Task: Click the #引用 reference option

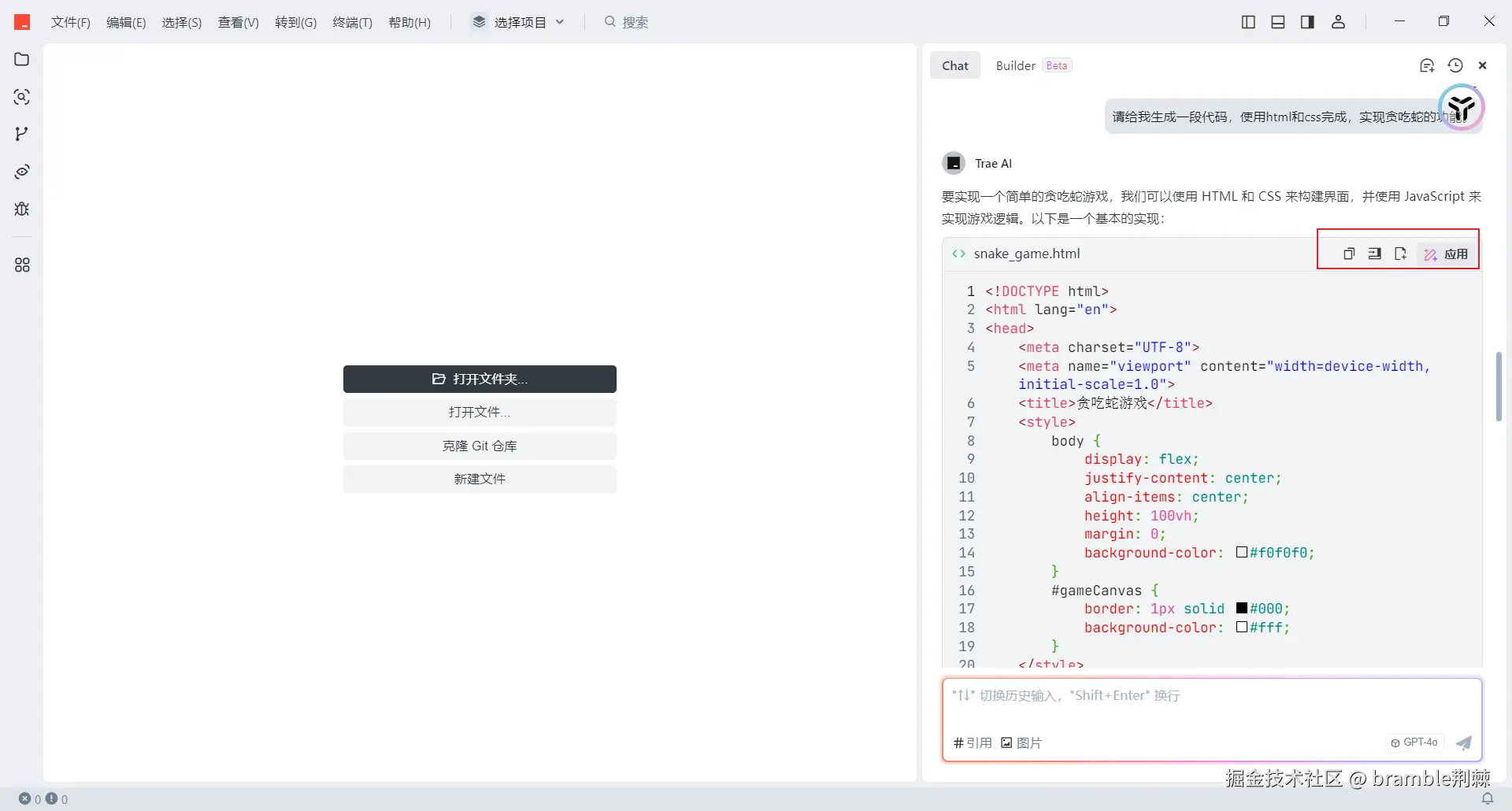Action: pos(973,742)
